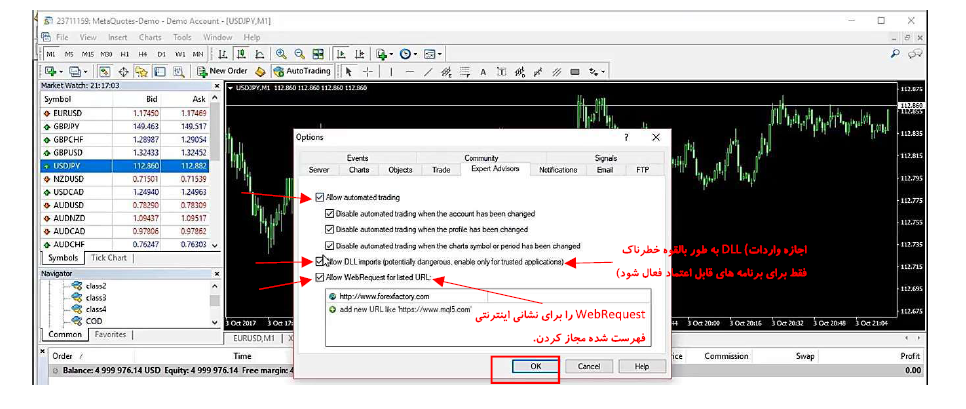Image resolution: width=966 pixels, height=409 pixels.
Task: Open Strategy Tester magnifier icon
Action: point(179,71)
